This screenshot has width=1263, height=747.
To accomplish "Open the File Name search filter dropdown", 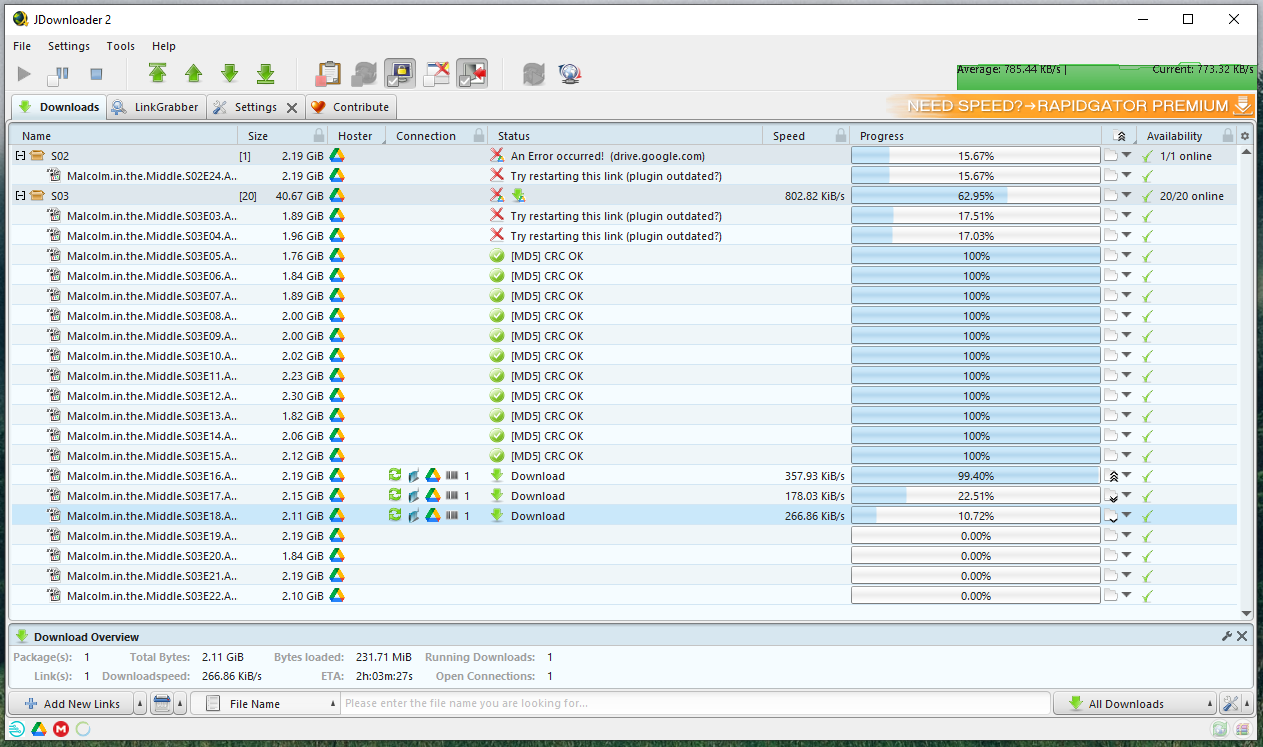I will pos(333,704).
